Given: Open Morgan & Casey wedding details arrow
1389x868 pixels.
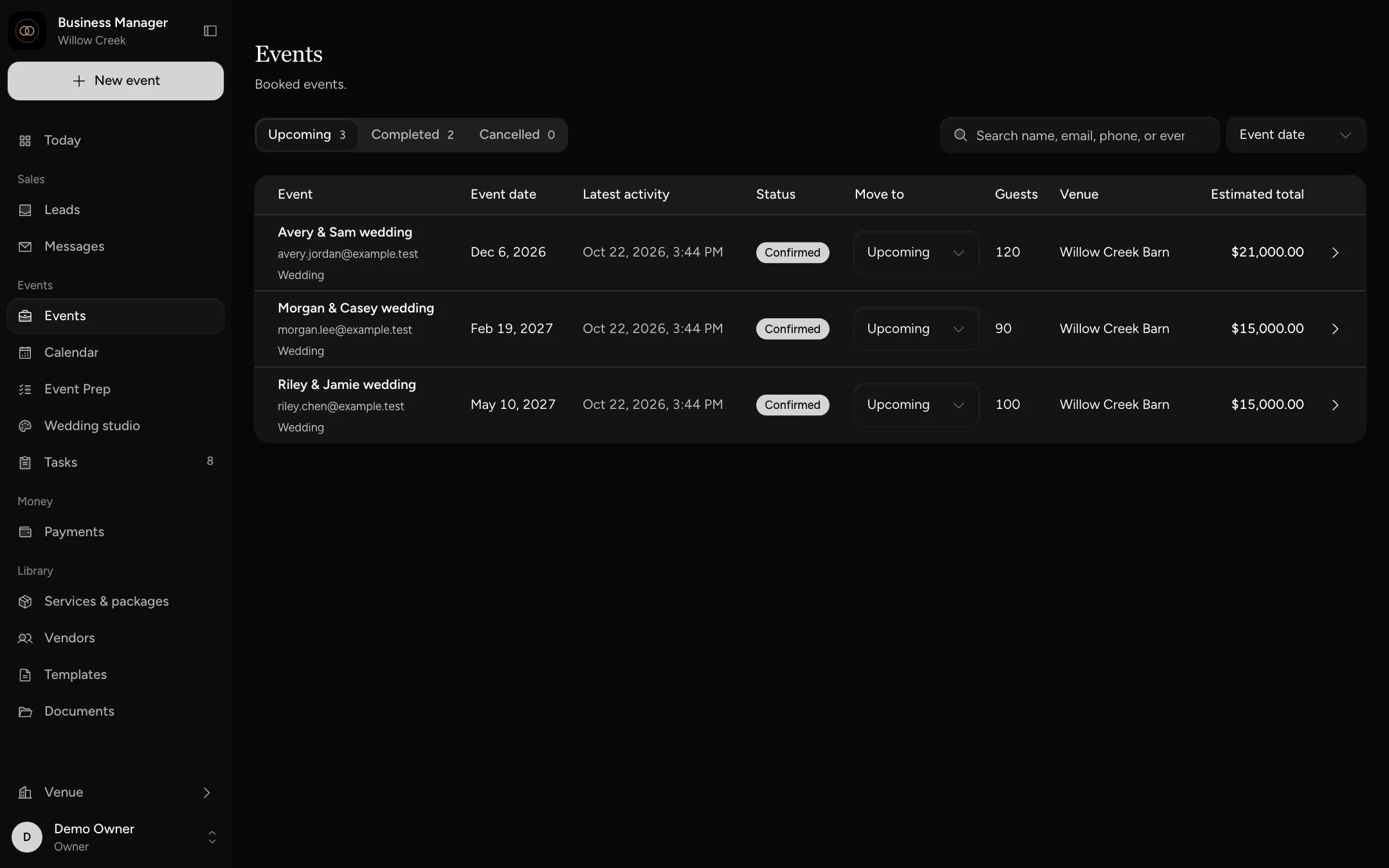Looking at the screenshot, I should tap(1335, 329).
